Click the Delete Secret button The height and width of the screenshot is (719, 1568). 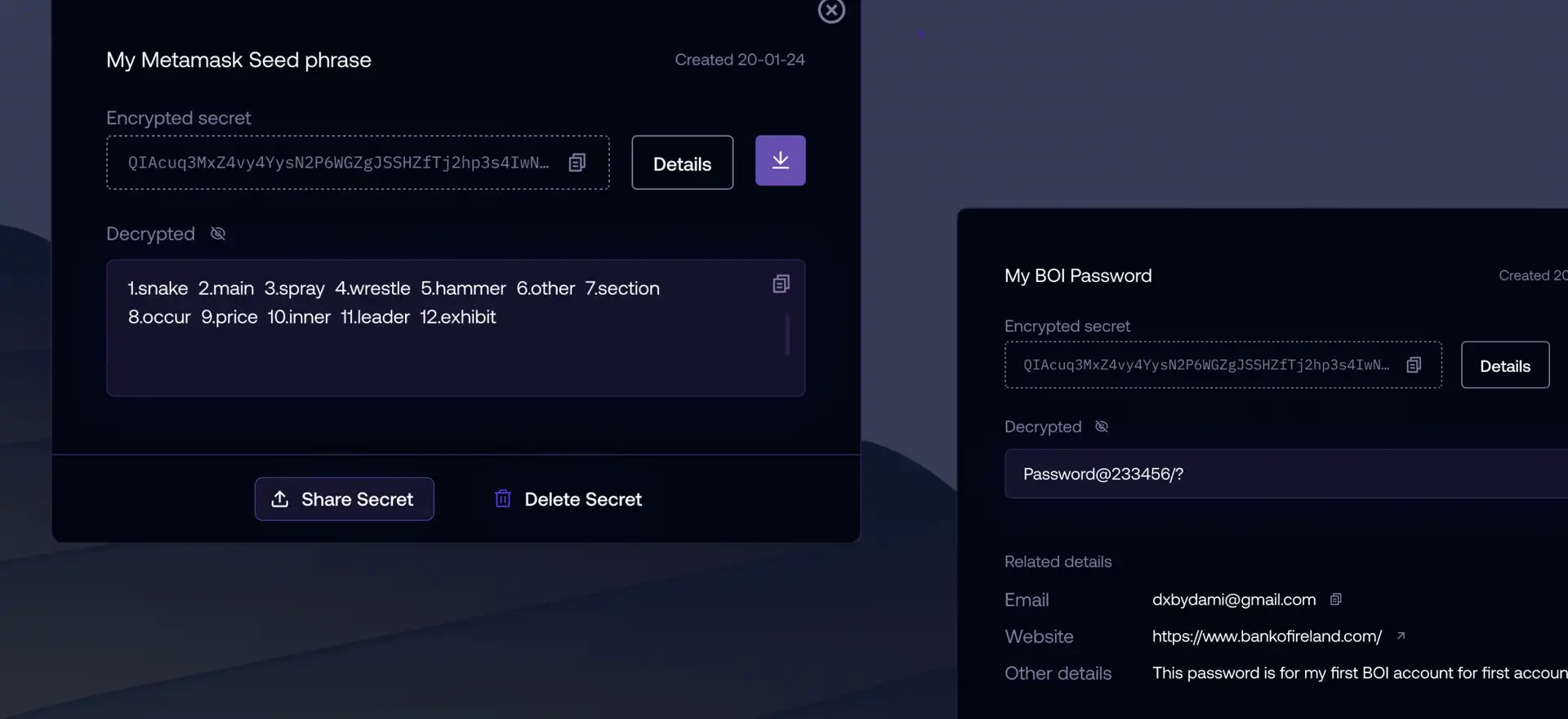pos(568,499)
